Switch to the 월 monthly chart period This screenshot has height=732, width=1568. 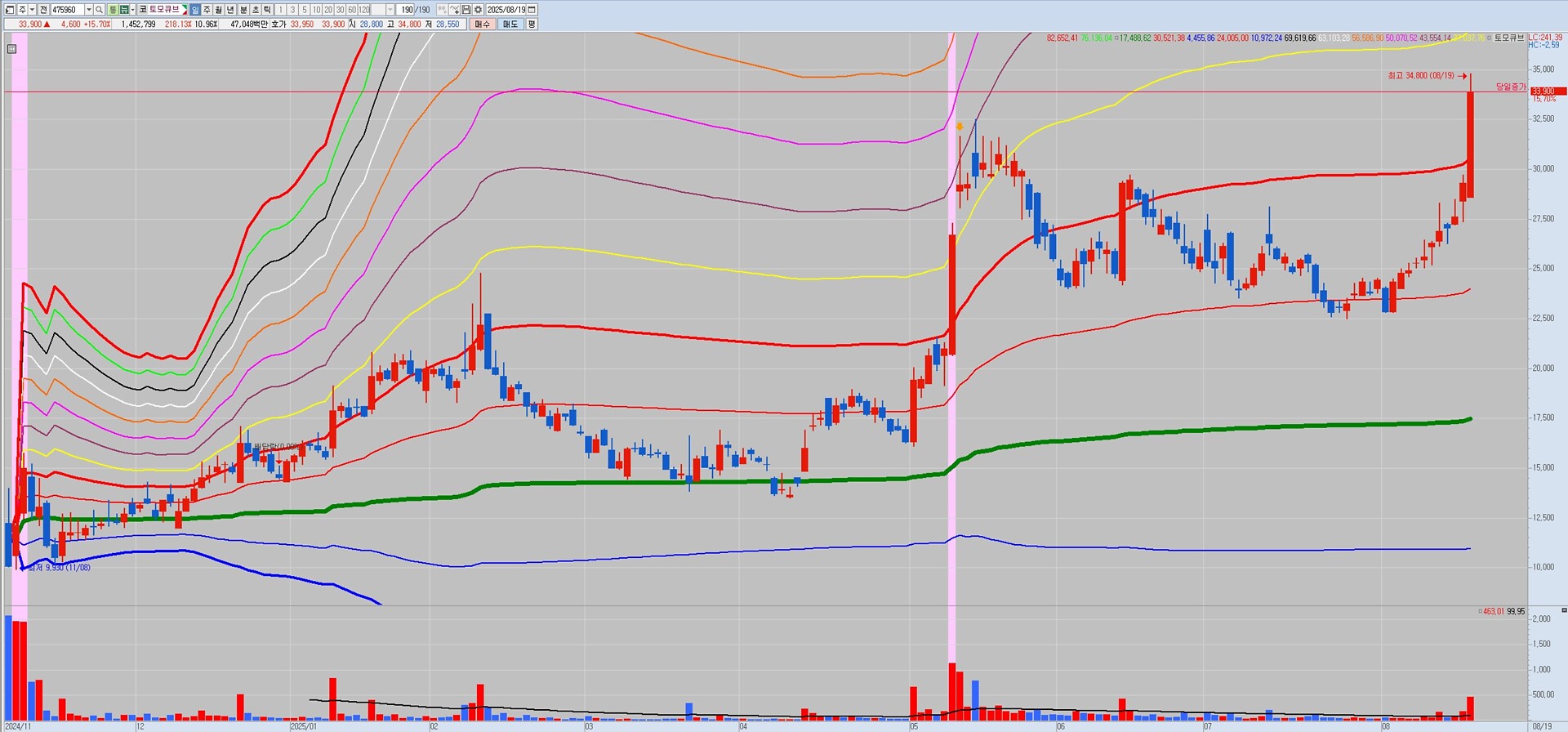click(219, 10)
